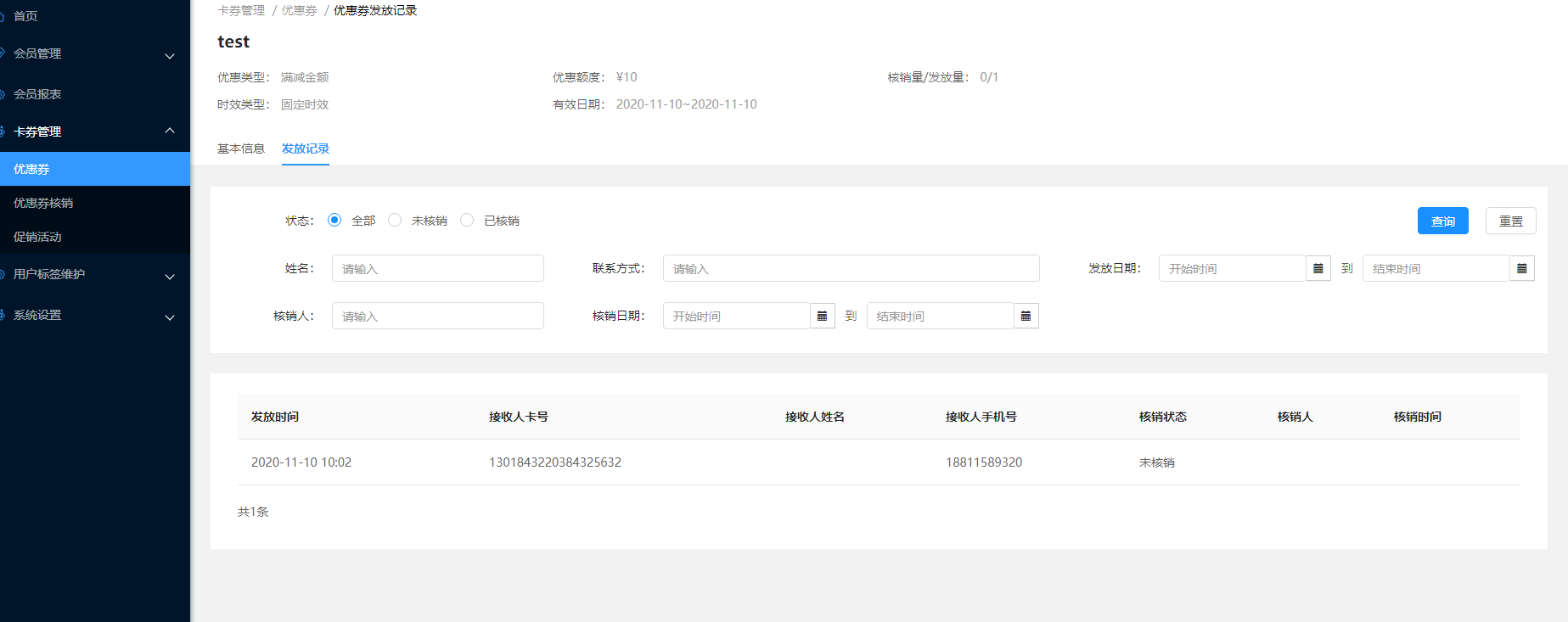
Task: Expand the 用户标签维护 sidebar menu
Action: pyautogui.click(x=95, y=274)
